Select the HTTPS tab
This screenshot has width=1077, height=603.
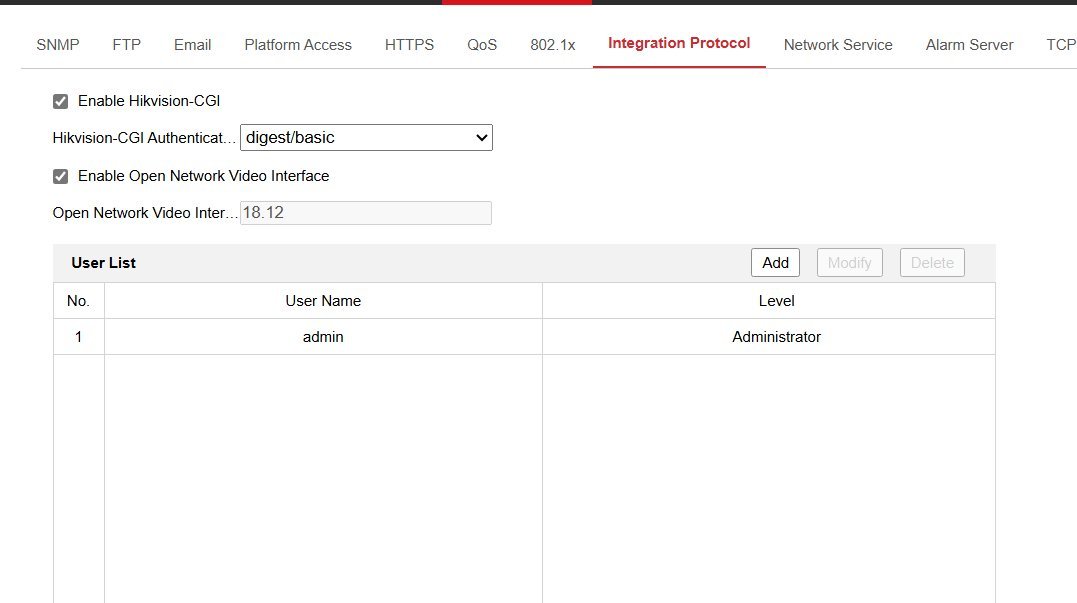[x=409, y=45]
